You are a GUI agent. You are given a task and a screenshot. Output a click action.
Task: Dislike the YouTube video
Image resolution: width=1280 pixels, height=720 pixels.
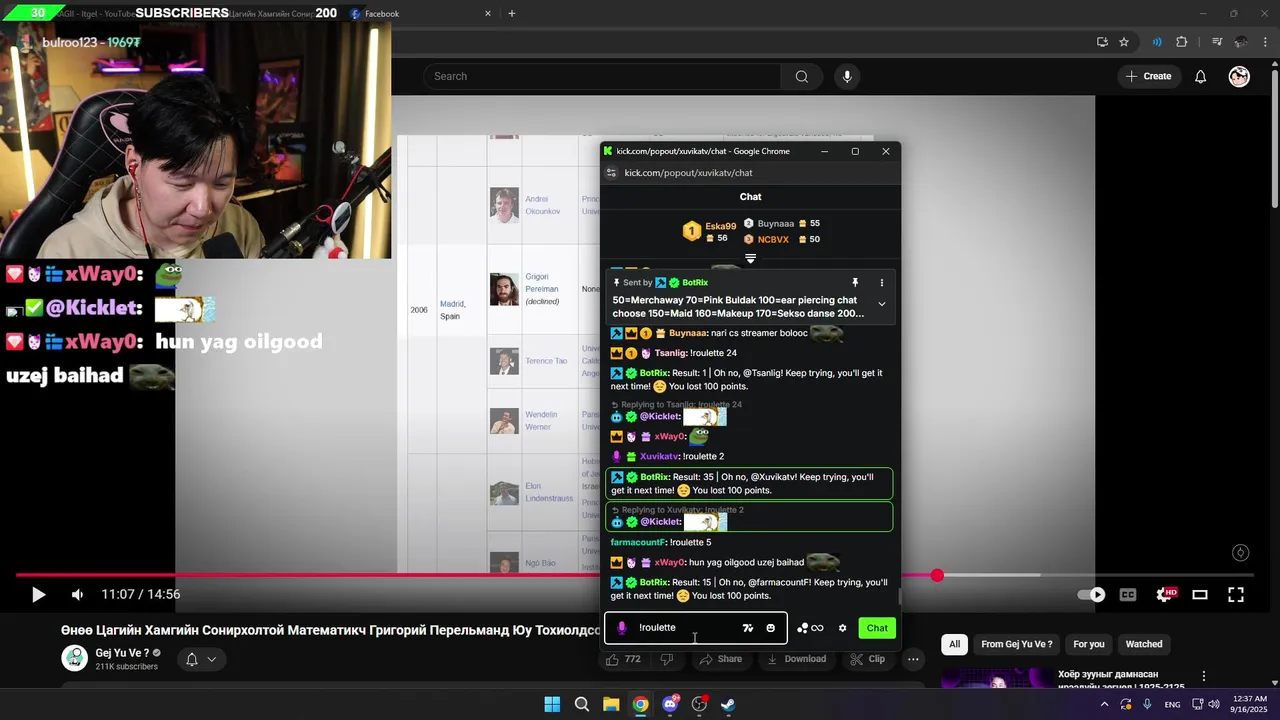coord(667,659)
